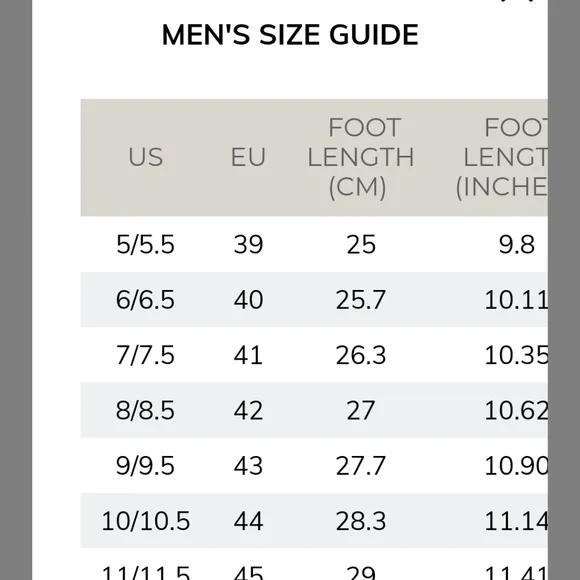580x580 pixels.
Task: Click the FOOT LENGTH (INCHES) header
Action: [502, 157]
